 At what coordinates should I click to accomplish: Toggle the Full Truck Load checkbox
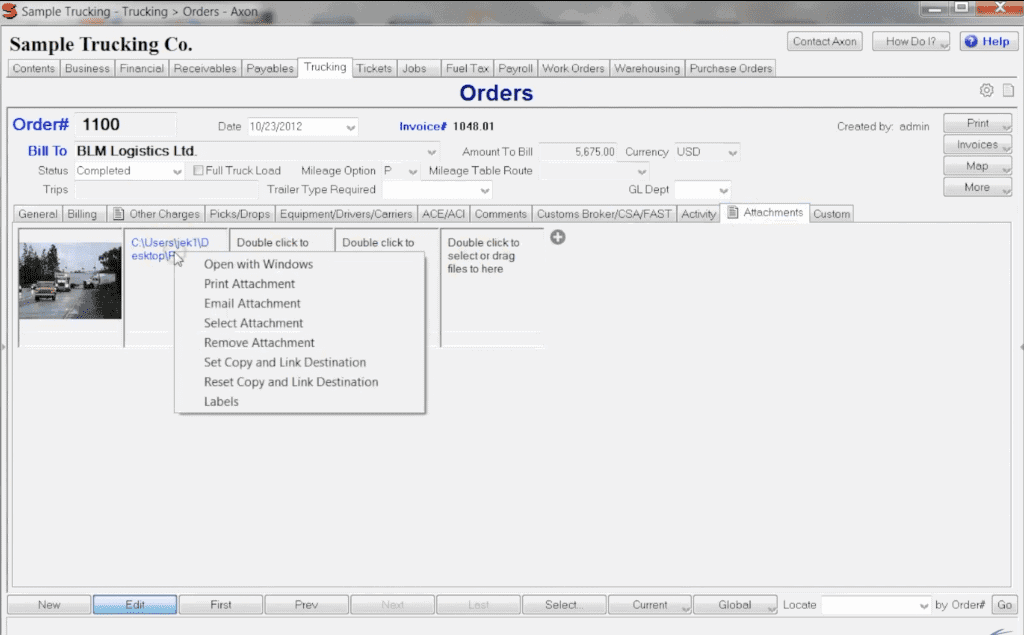coord(199,171)
